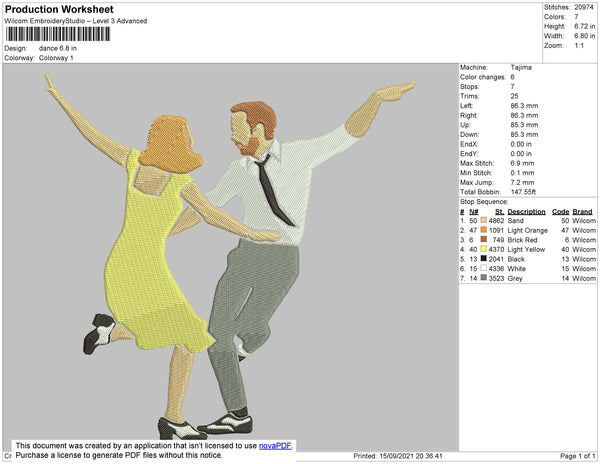Select the Light Yellow color swatch
The image size is (600, 464).
[x=484, y=249]
